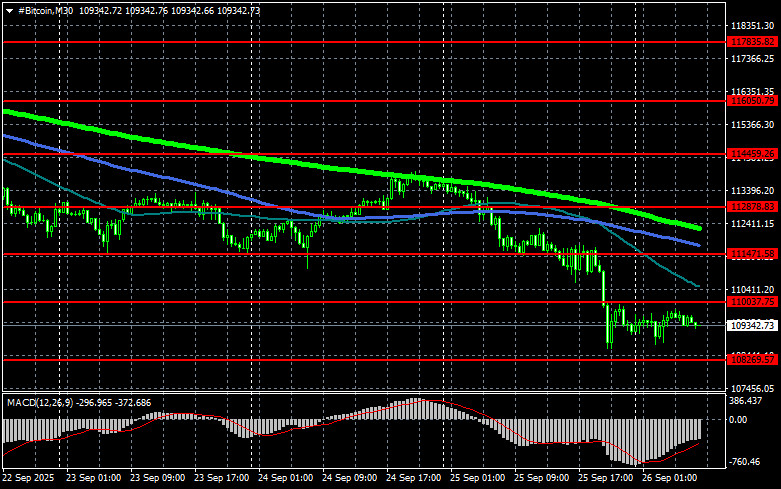Click the 115366.30 price scale value
Viewport: 781px width, 489px height.
[753, 124]
